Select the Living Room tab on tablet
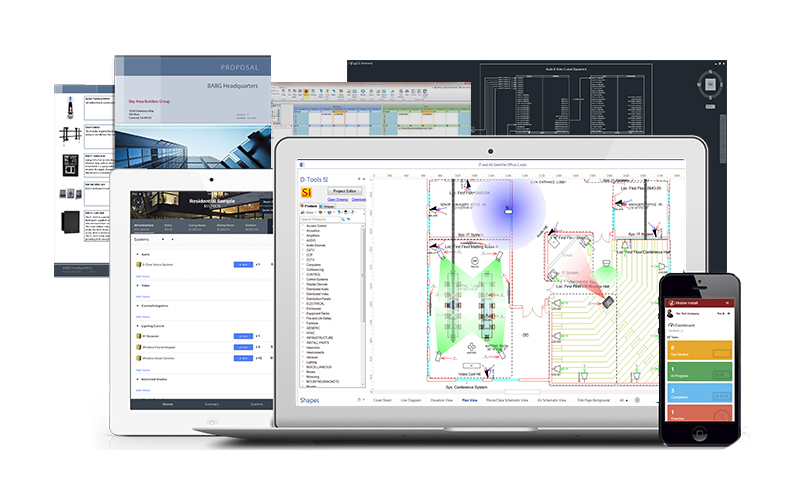The width and height of the screenshot is (800, 500). coord(196,227)
